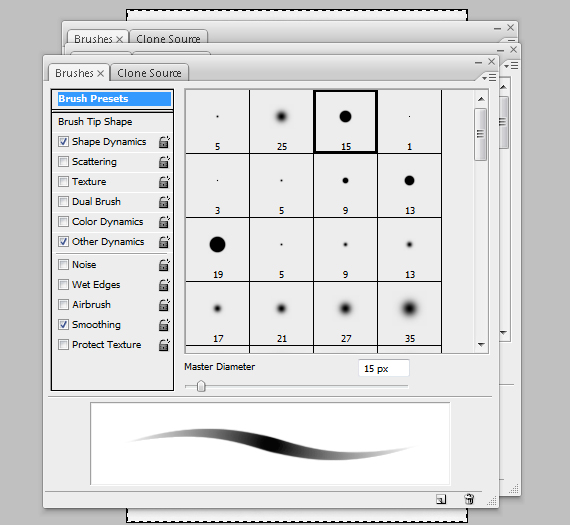Click the brush list scrollbar thumb
Viewport: 570px width, 525px height.
pos(481,134)
